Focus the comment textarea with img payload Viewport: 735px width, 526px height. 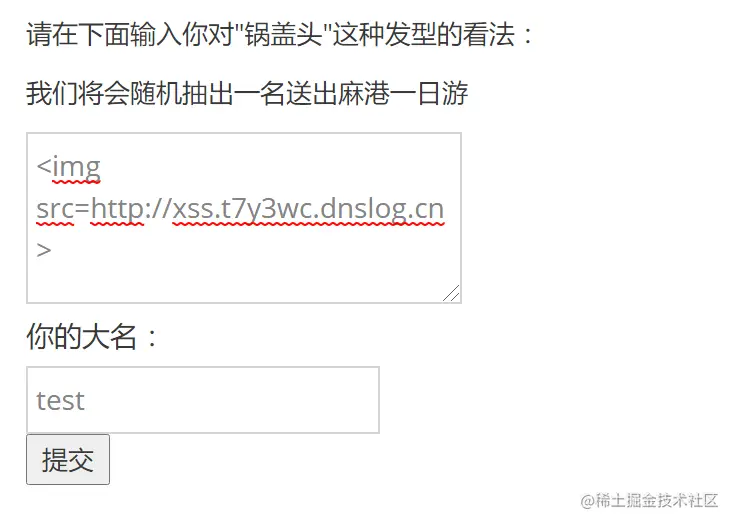point(244,218)
